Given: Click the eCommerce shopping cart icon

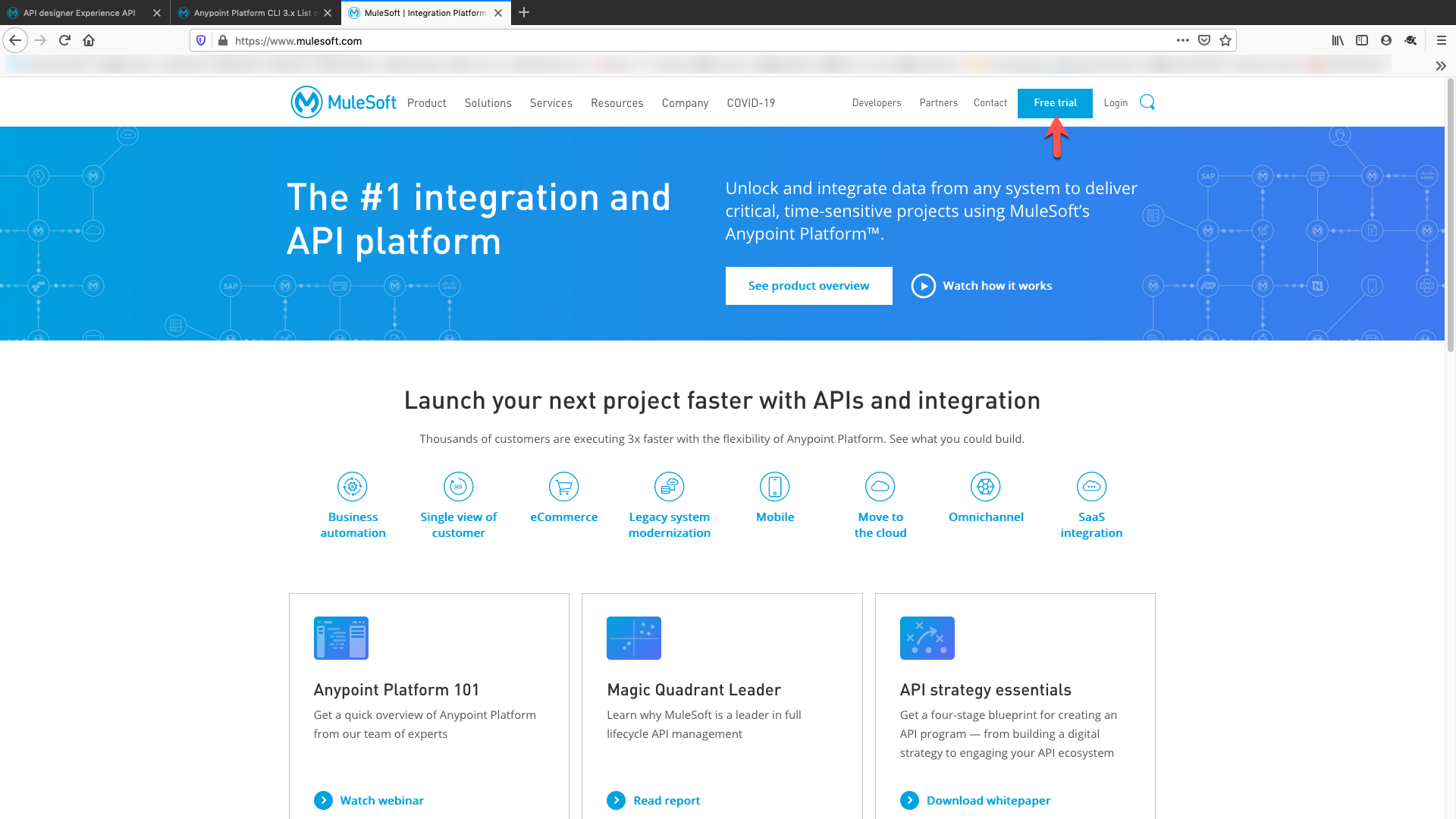Looking at the screenshot, I should pyautogui.click(x=563, y=487).
